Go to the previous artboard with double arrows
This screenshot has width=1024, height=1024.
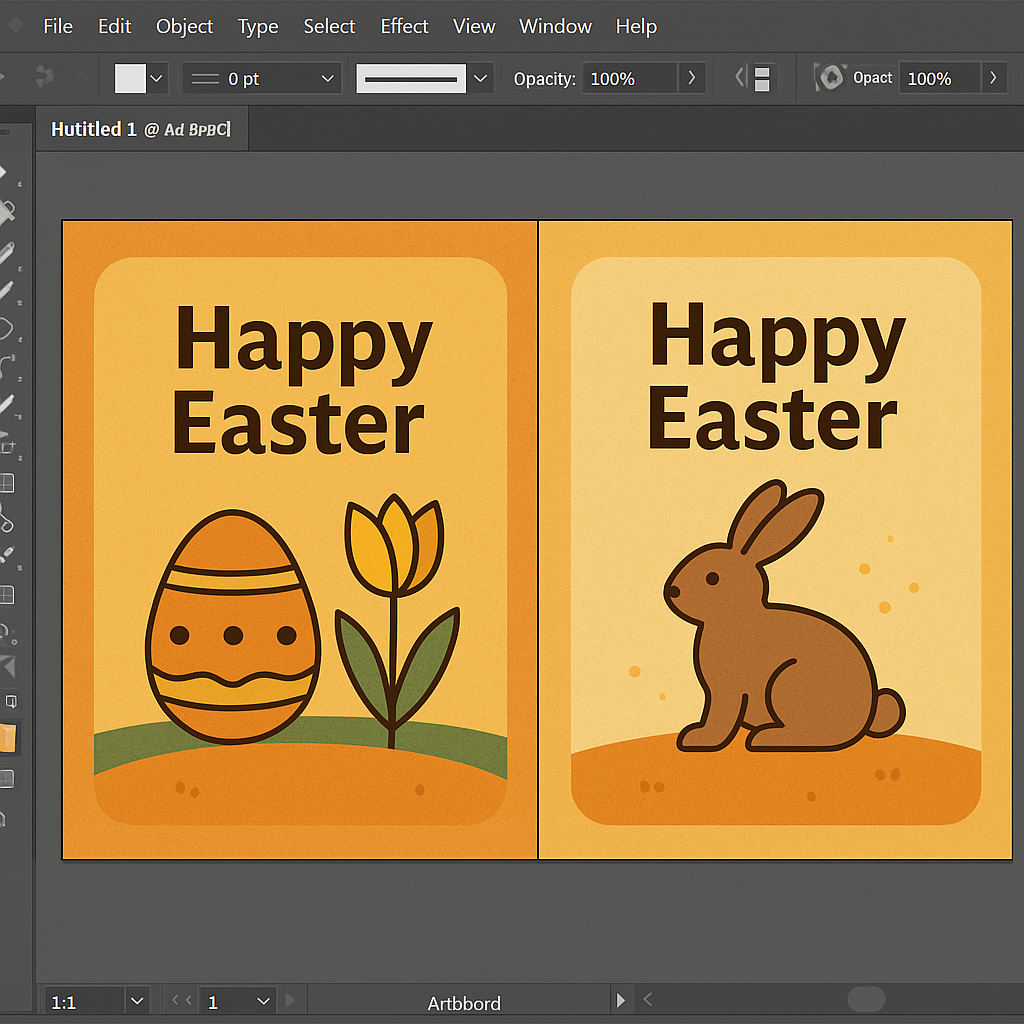click(181, 1000)
